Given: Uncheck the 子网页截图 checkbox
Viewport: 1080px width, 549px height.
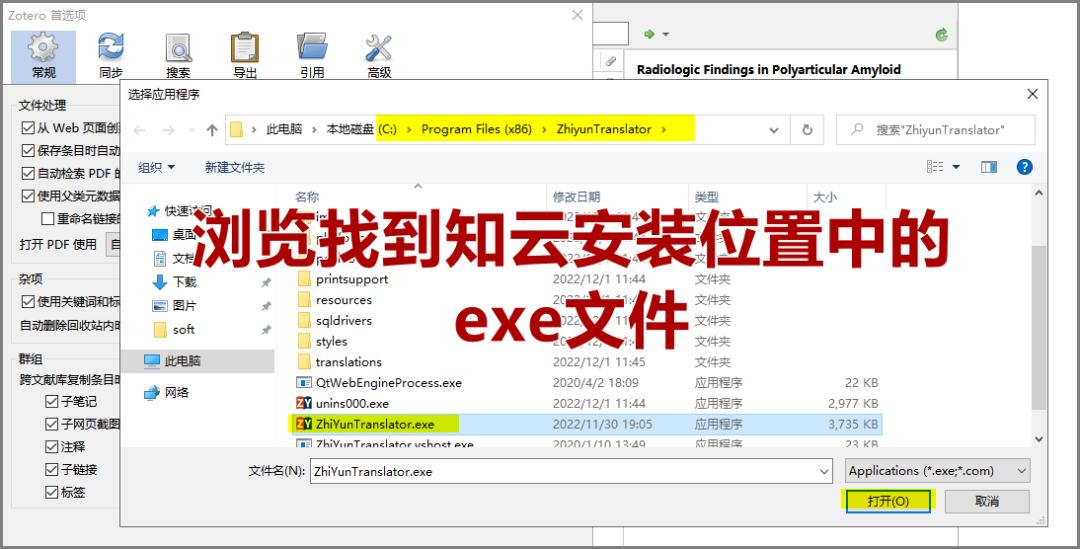Looking at the screenshot, I should tap(52, 424).
